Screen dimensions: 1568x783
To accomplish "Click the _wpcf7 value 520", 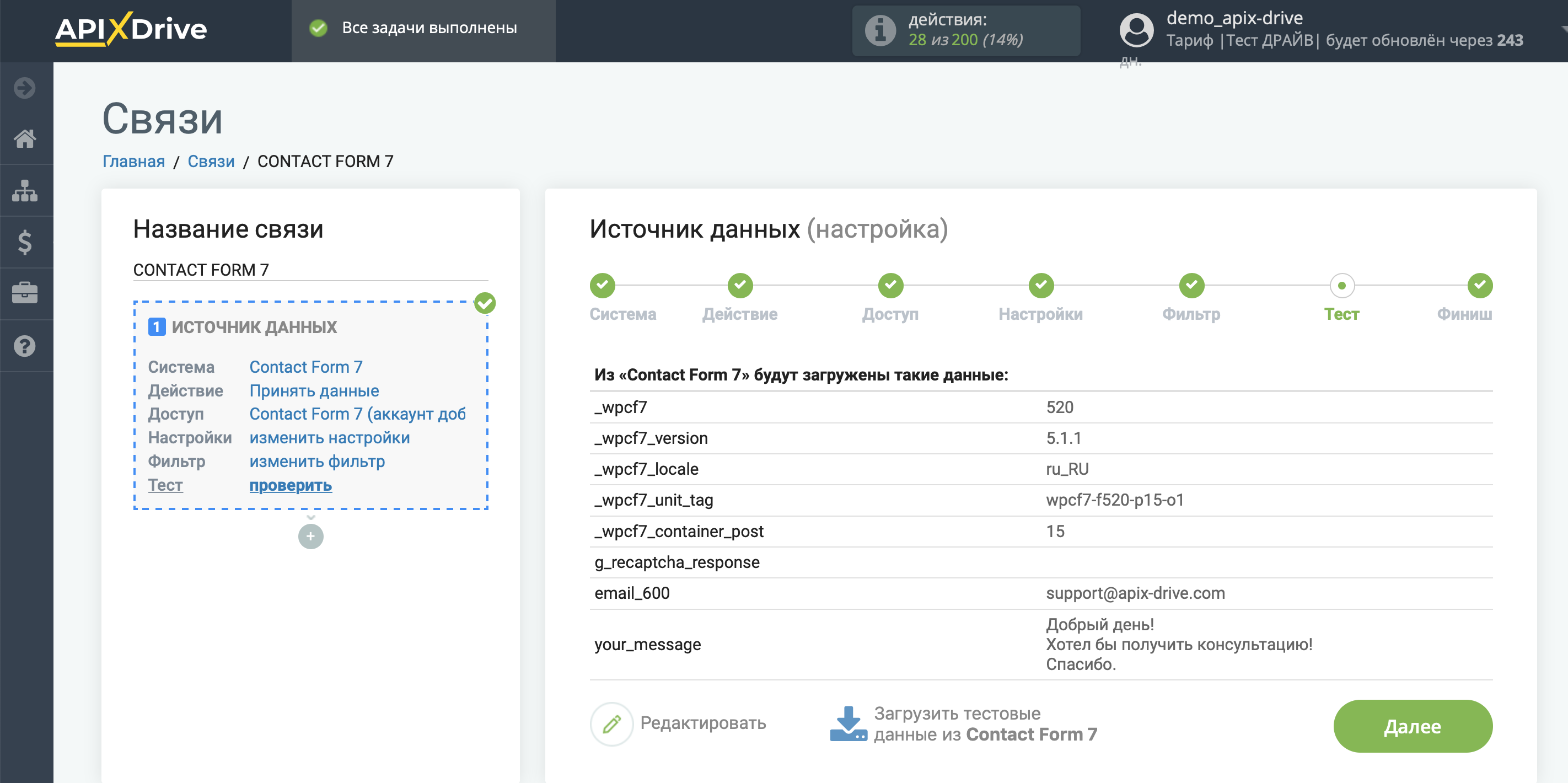I will [x=1060, y=407].
